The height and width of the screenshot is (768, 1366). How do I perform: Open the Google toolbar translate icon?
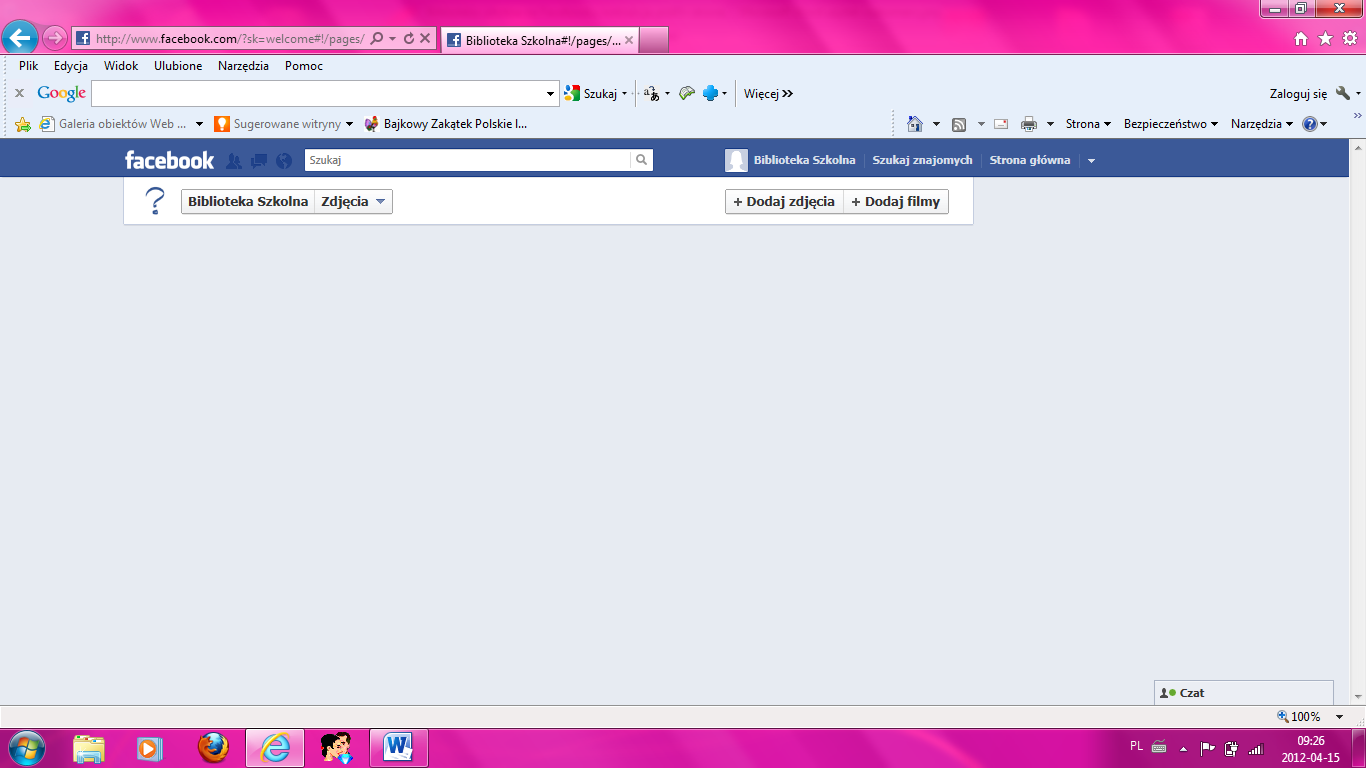tap(653, 93)
